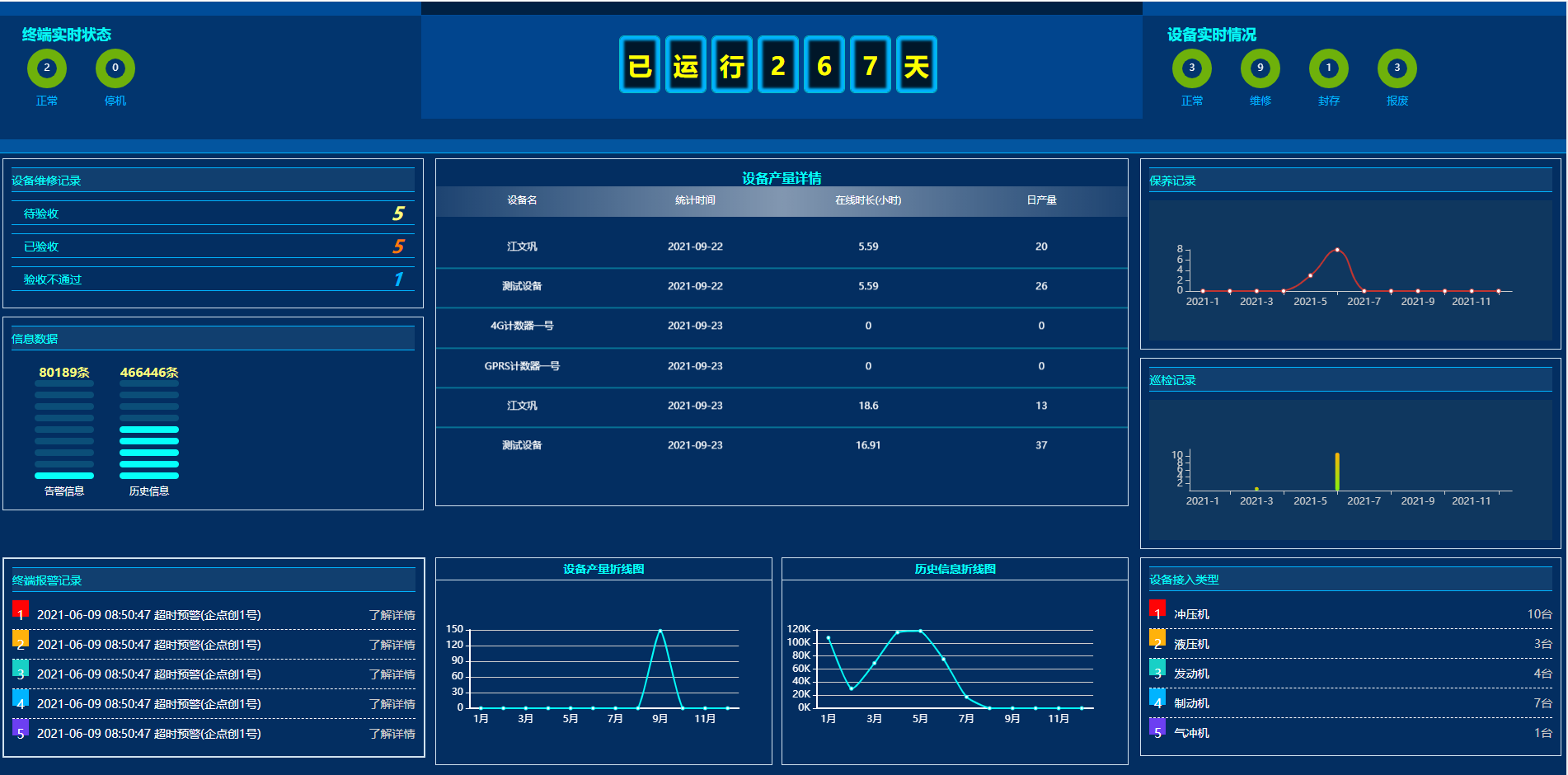The image size is (1568, 775).
Task: Click the teal badge beside 发动机
Action: click(x=1157, y=668)
